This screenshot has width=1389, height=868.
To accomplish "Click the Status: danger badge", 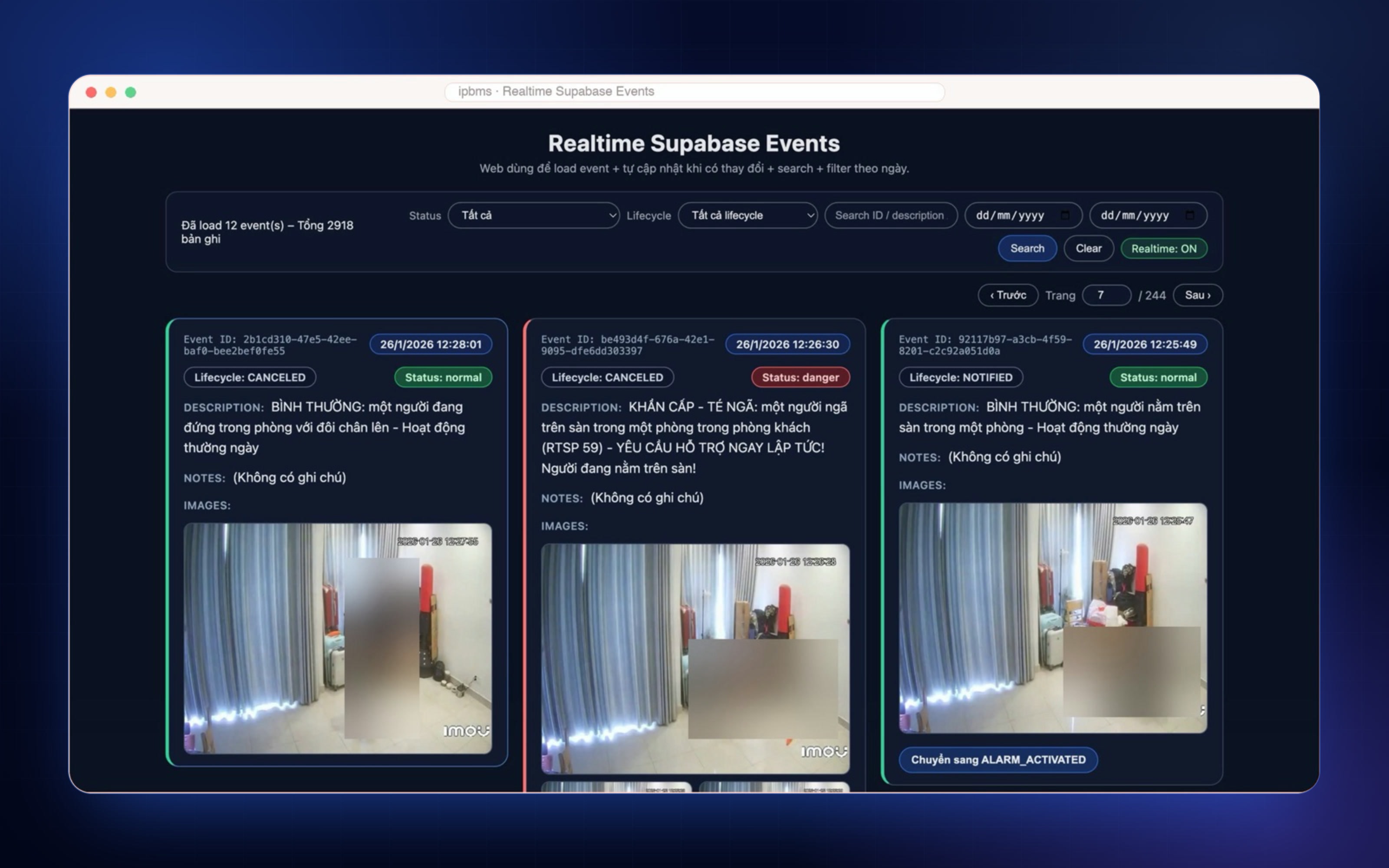I will tap(800, 377).
